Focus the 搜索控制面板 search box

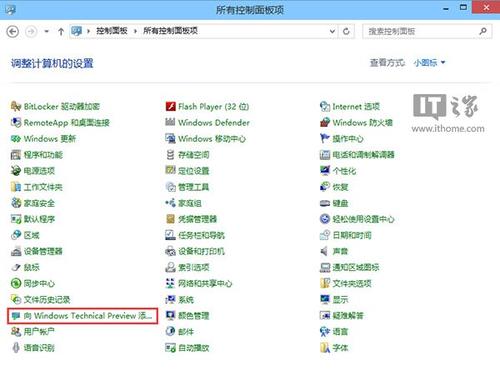[x=427, y=31]
